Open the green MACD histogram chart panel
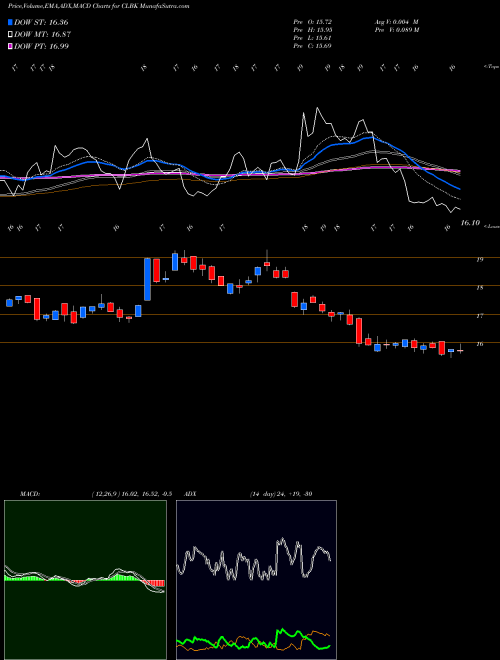500x660 pixels. 85,580
